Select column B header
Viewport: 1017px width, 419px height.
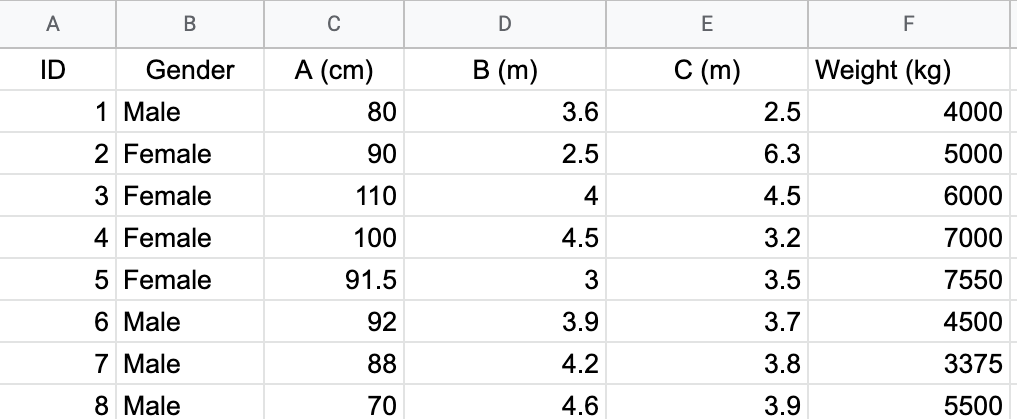tap(190, 24)
